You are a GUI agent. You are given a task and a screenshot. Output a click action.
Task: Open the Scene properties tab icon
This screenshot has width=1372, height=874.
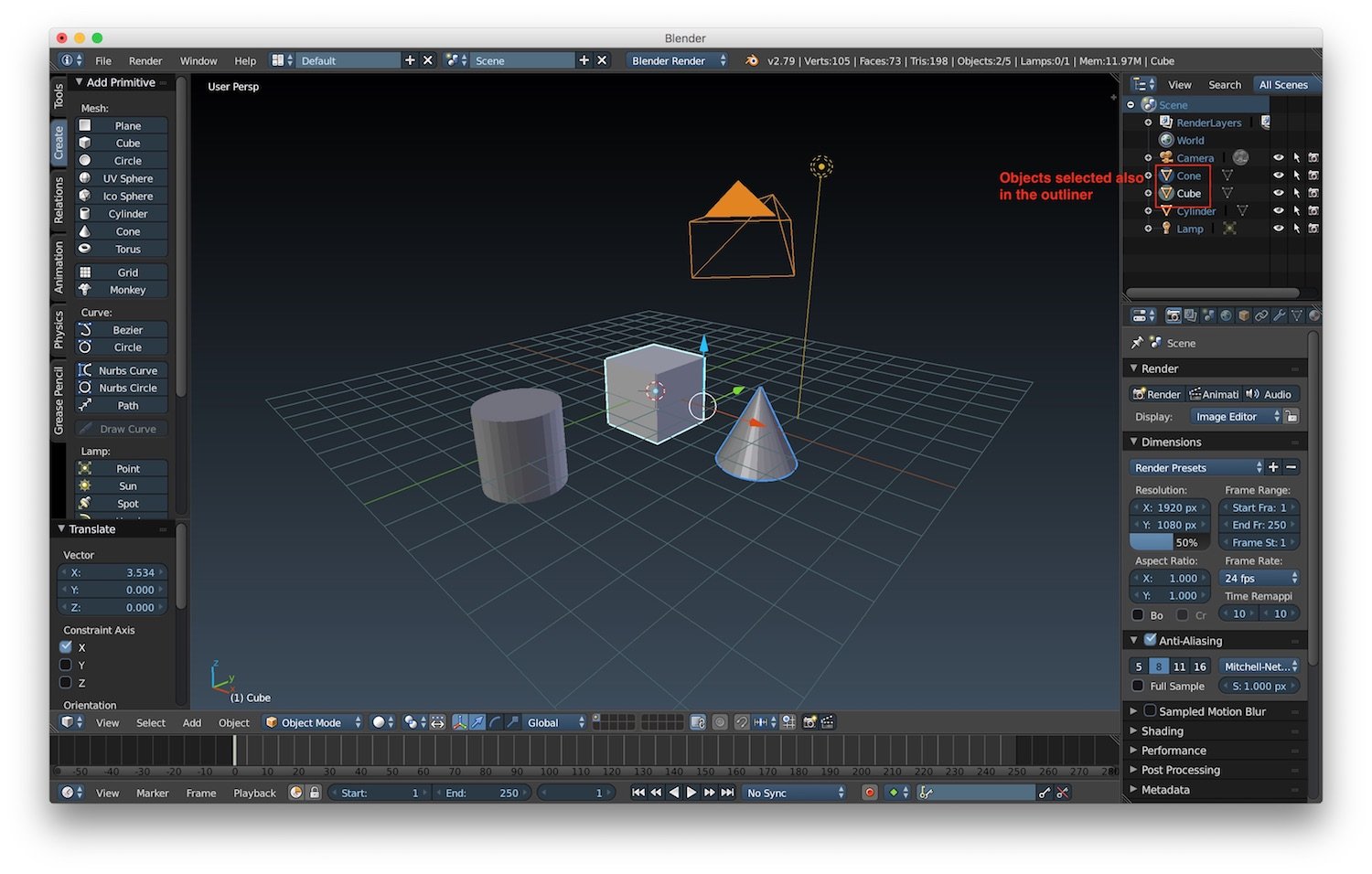(x=1208, y=315)
